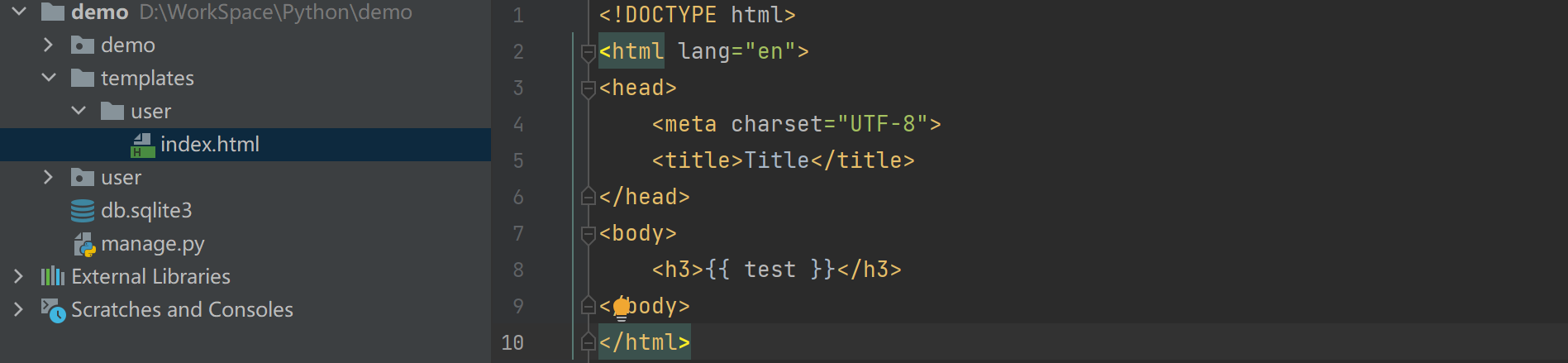This screenshot has height=363, width=1568.
Task: Expand the demo package folder under the project root
Action: pyautogui.click(x=48, y=45)
